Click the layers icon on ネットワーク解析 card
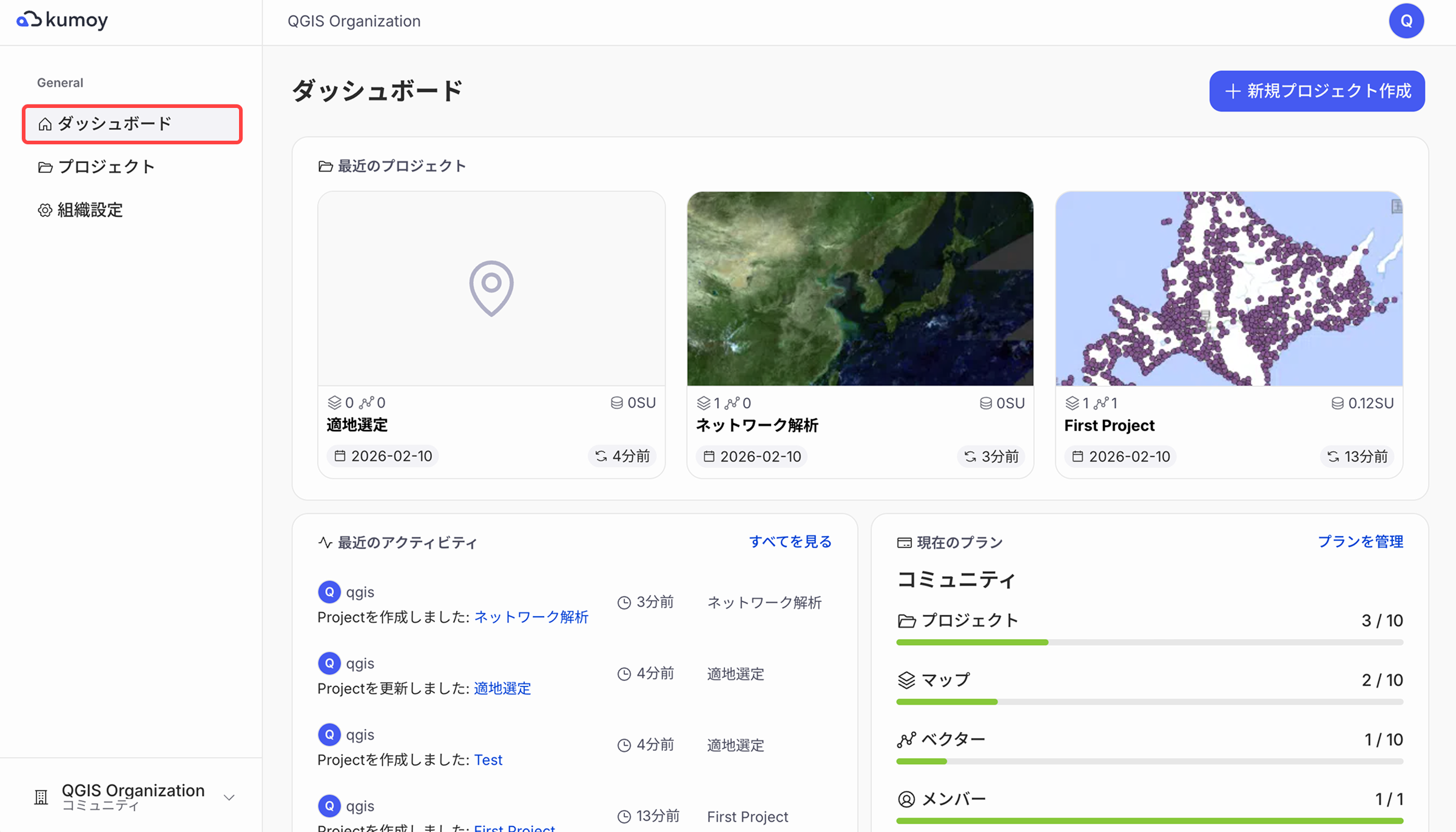1456x832 pixels. (x=704, y=402)
